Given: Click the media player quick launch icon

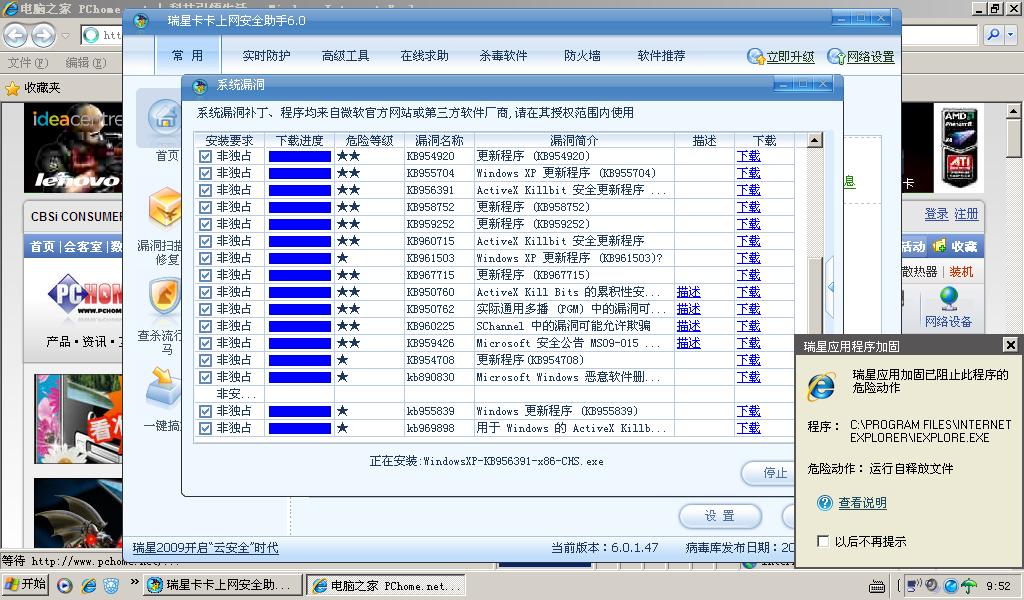Looking at the screenshot, I should (x=65, y=586).
